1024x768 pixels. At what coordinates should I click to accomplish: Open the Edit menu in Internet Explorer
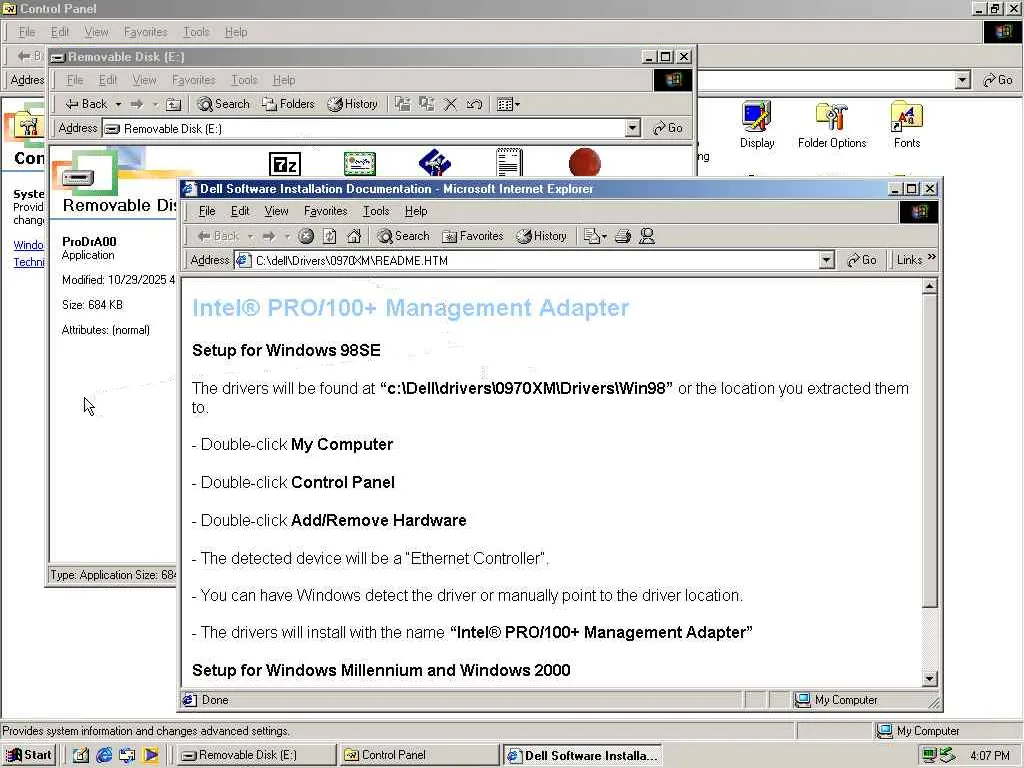point(240,211)
